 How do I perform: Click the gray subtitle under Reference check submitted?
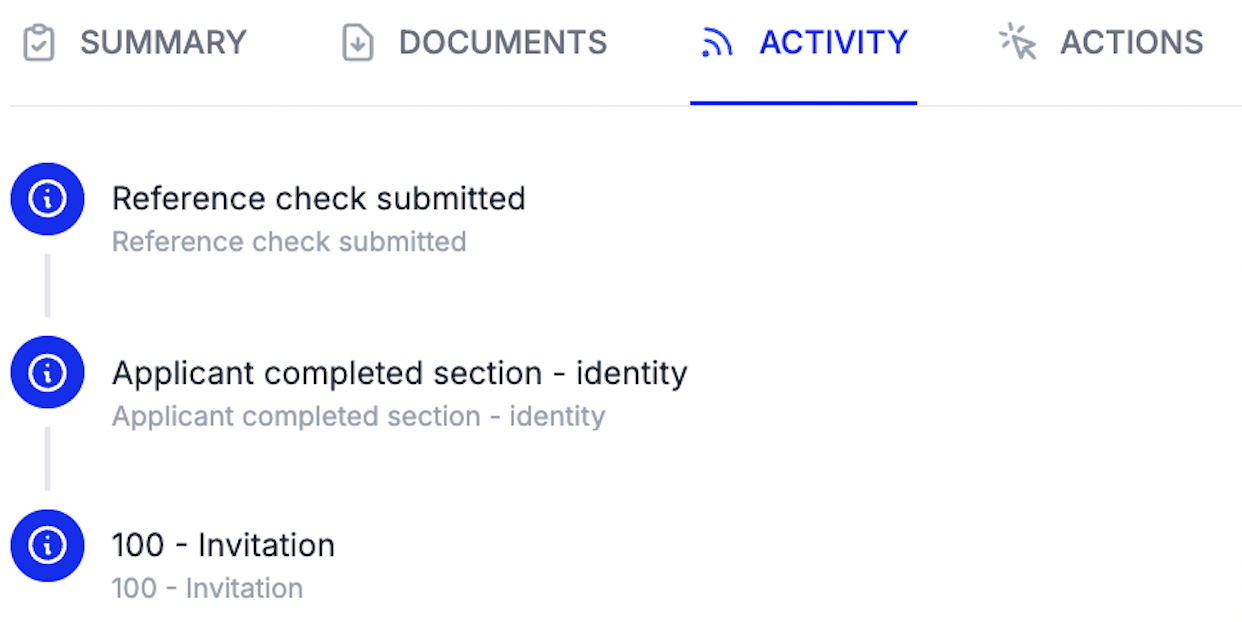coord(289,241)
